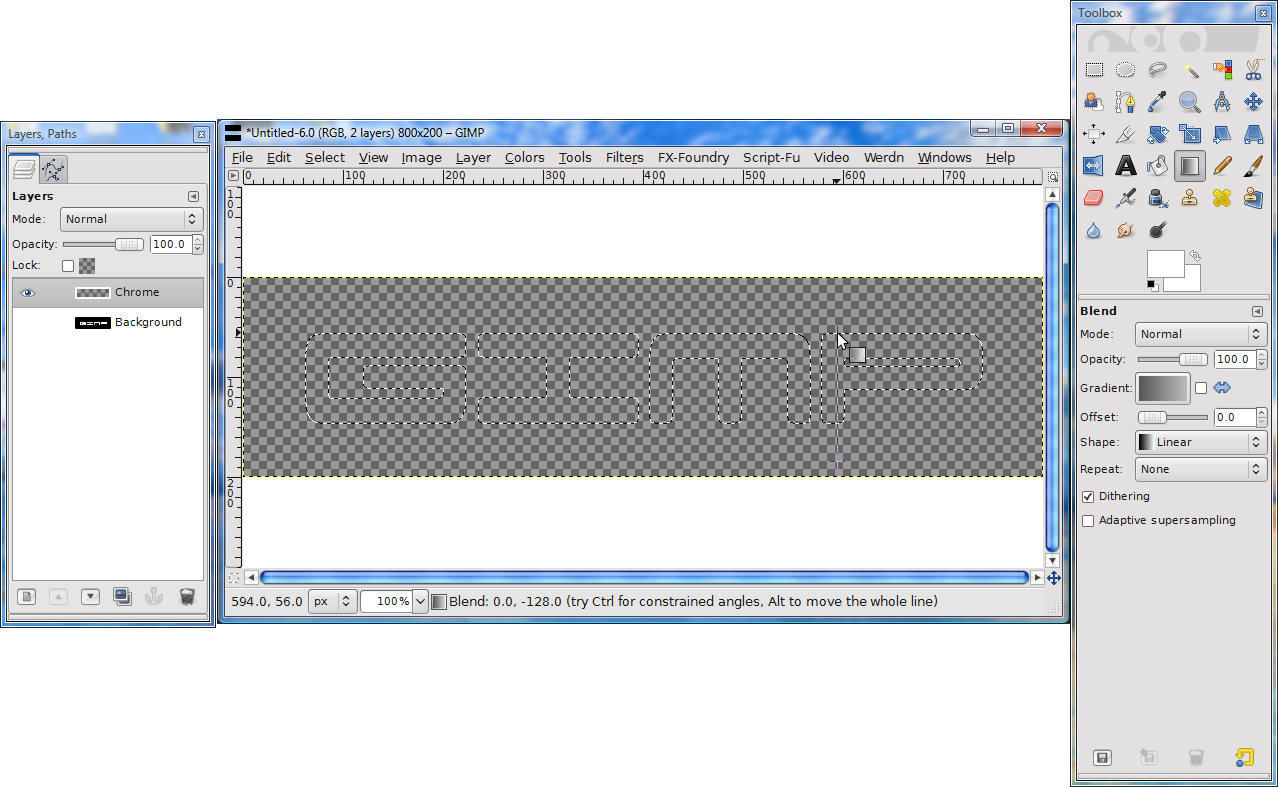Enable Adaptive supersampling checkbox
1278x787 pixels.
point(1088,521)
